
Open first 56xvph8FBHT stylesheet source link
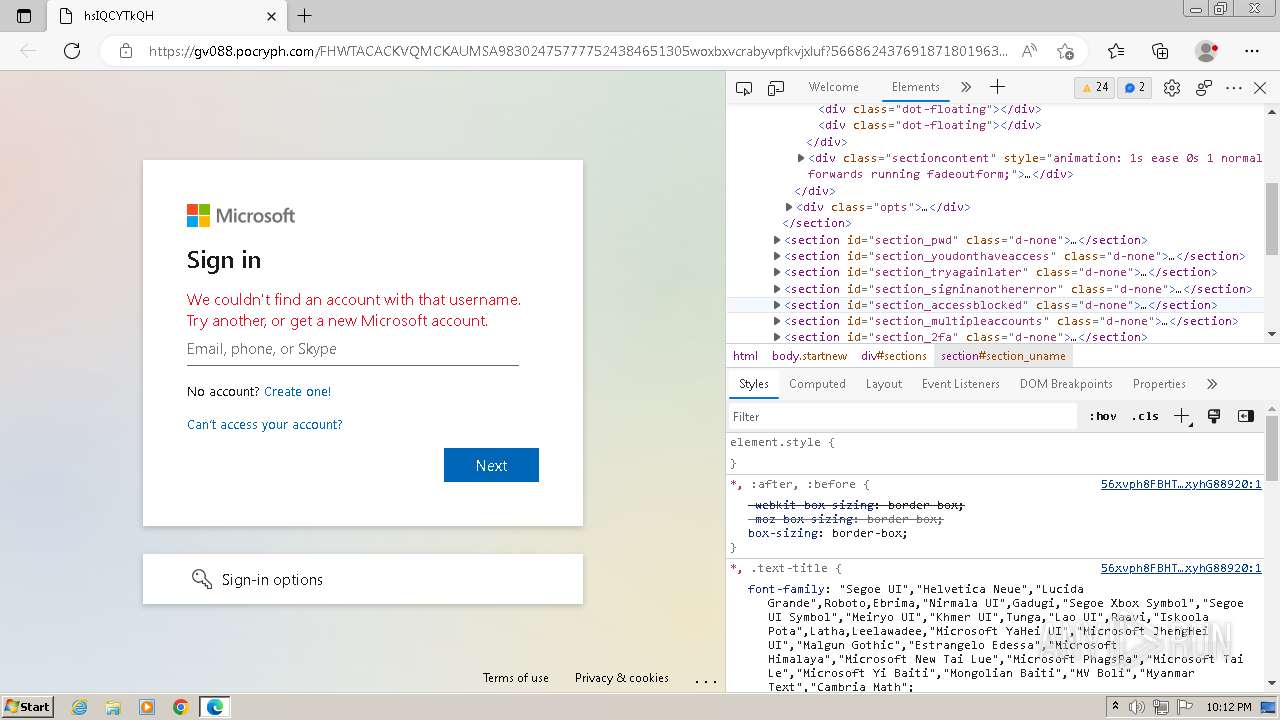coord(1181,484)
